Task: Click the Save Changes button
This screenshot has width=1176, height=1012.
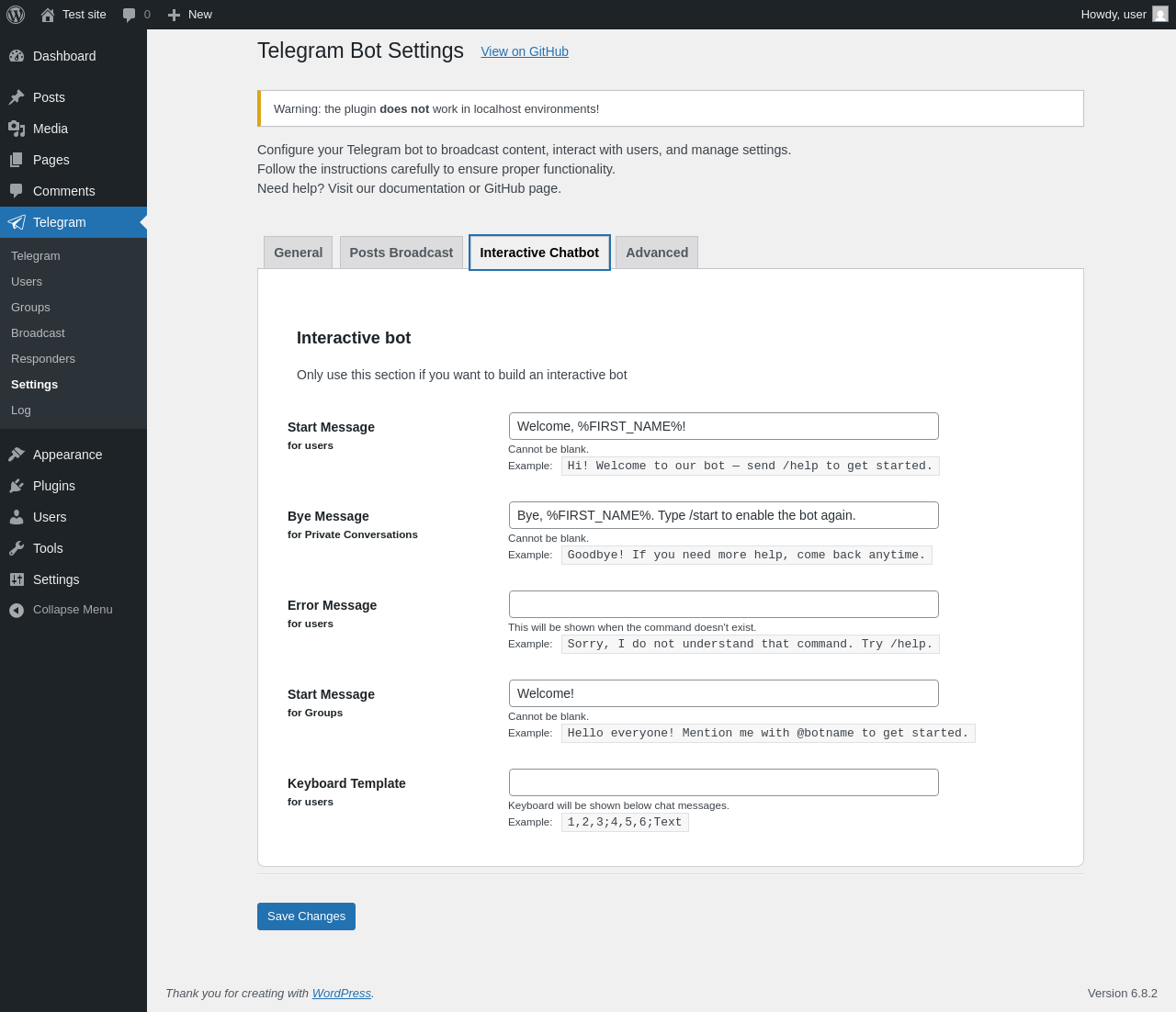Action: (306, 916)
